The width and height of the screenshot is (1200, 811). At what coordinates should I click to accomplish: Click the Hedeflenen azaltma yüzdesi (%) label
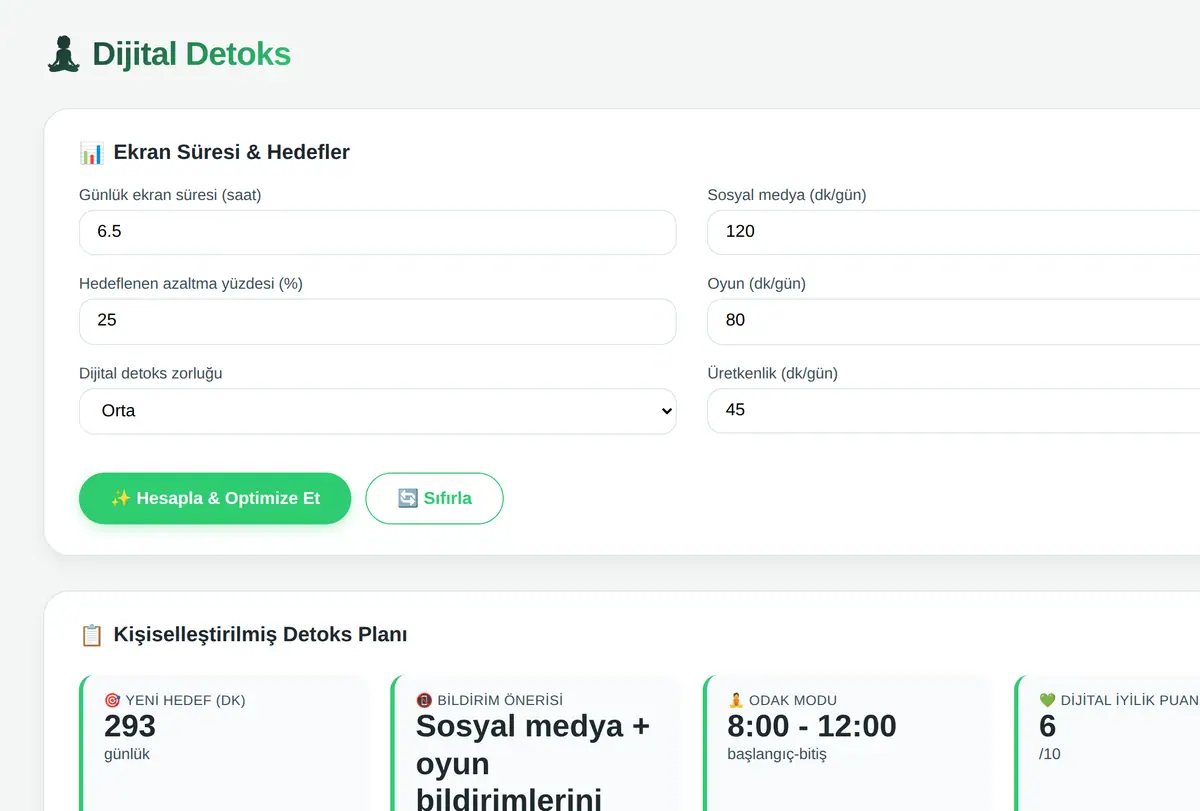[x=191, y=284]
